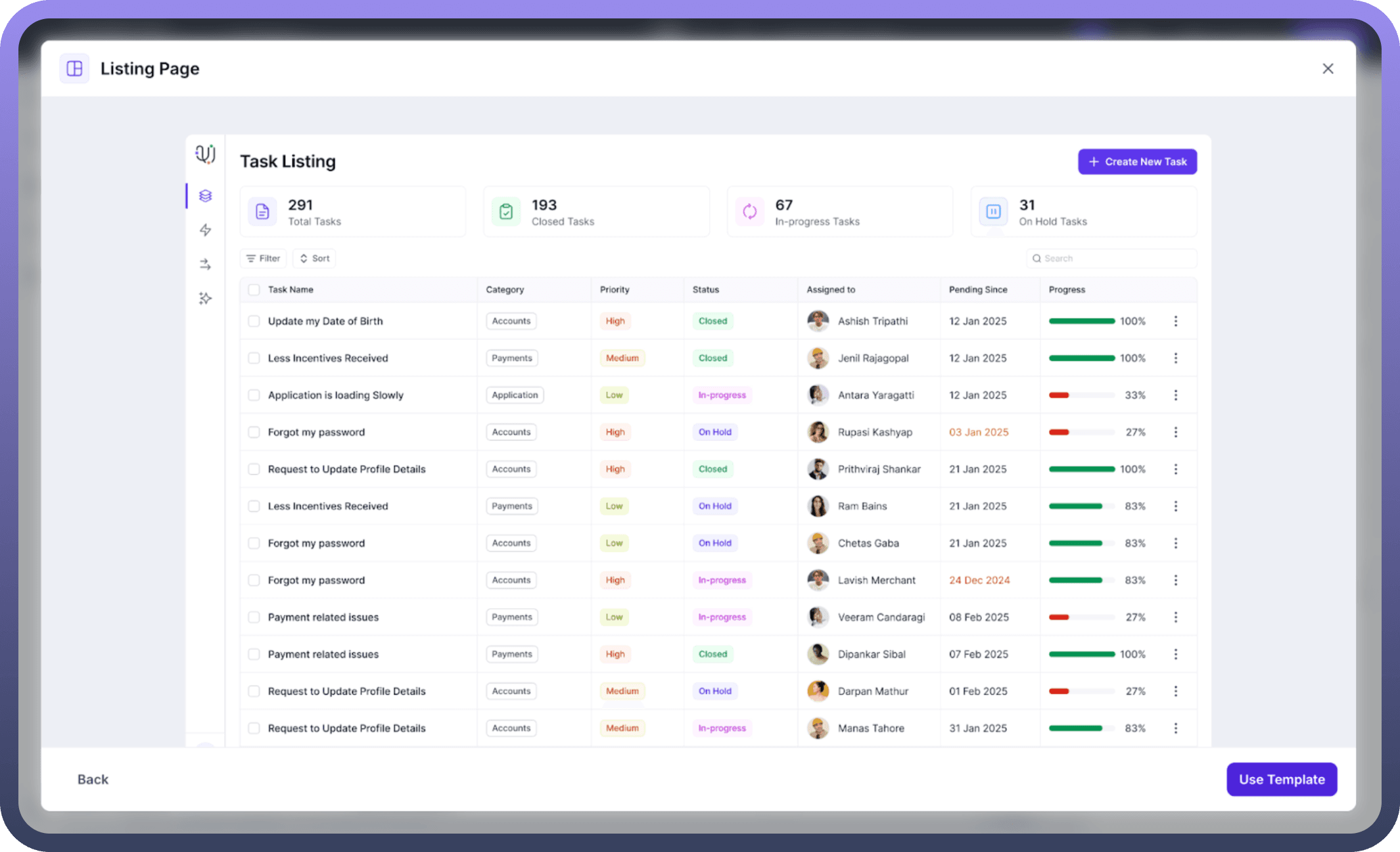Click Create New Task button
The image size is (1400, 852).
[x=1137, y=162]
